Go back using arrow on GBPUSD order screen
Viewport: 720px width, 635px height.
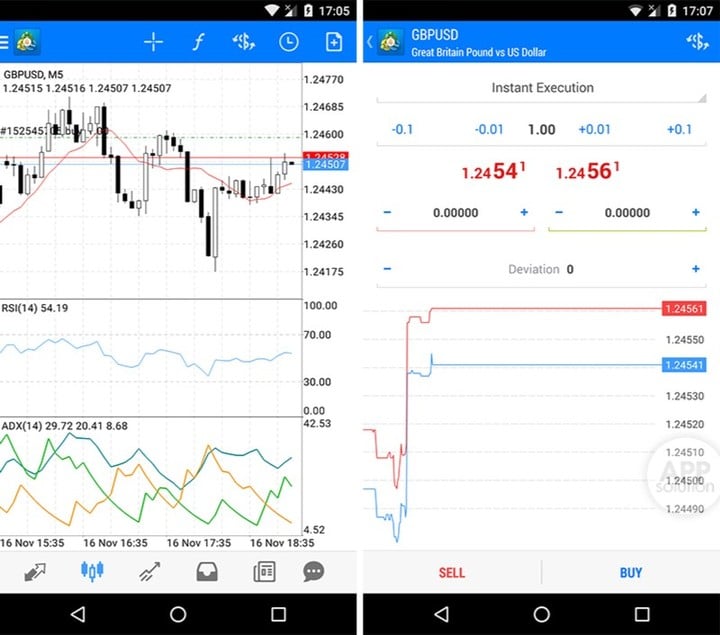tap(370, 42)
